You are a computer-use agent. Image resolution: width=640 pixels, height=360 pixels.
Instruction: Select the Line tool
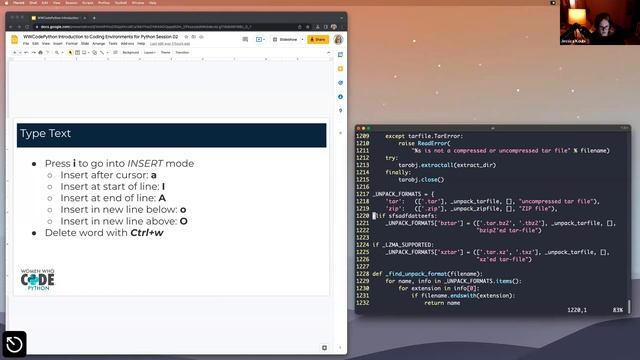102,53
